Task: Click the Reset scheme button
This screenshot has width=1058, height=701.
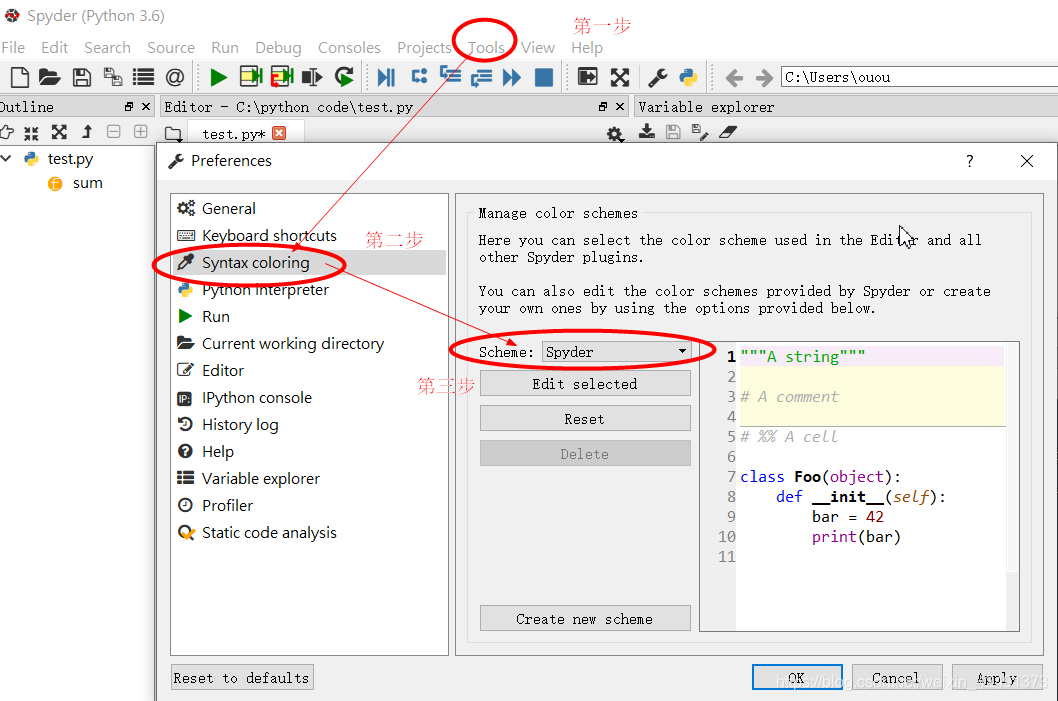Action: click(585, 418)
